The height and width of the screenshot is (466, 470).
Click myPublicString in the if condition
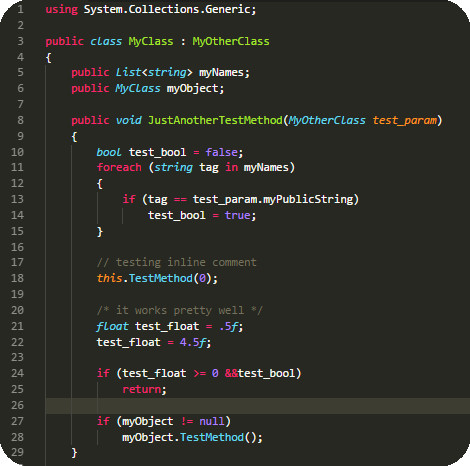[x=308, y=199]
